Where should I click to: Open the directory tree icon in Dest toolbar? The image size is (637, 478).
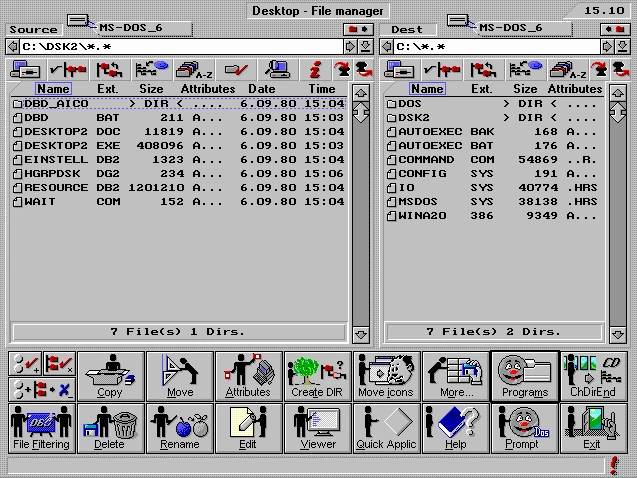pos(525,70)
